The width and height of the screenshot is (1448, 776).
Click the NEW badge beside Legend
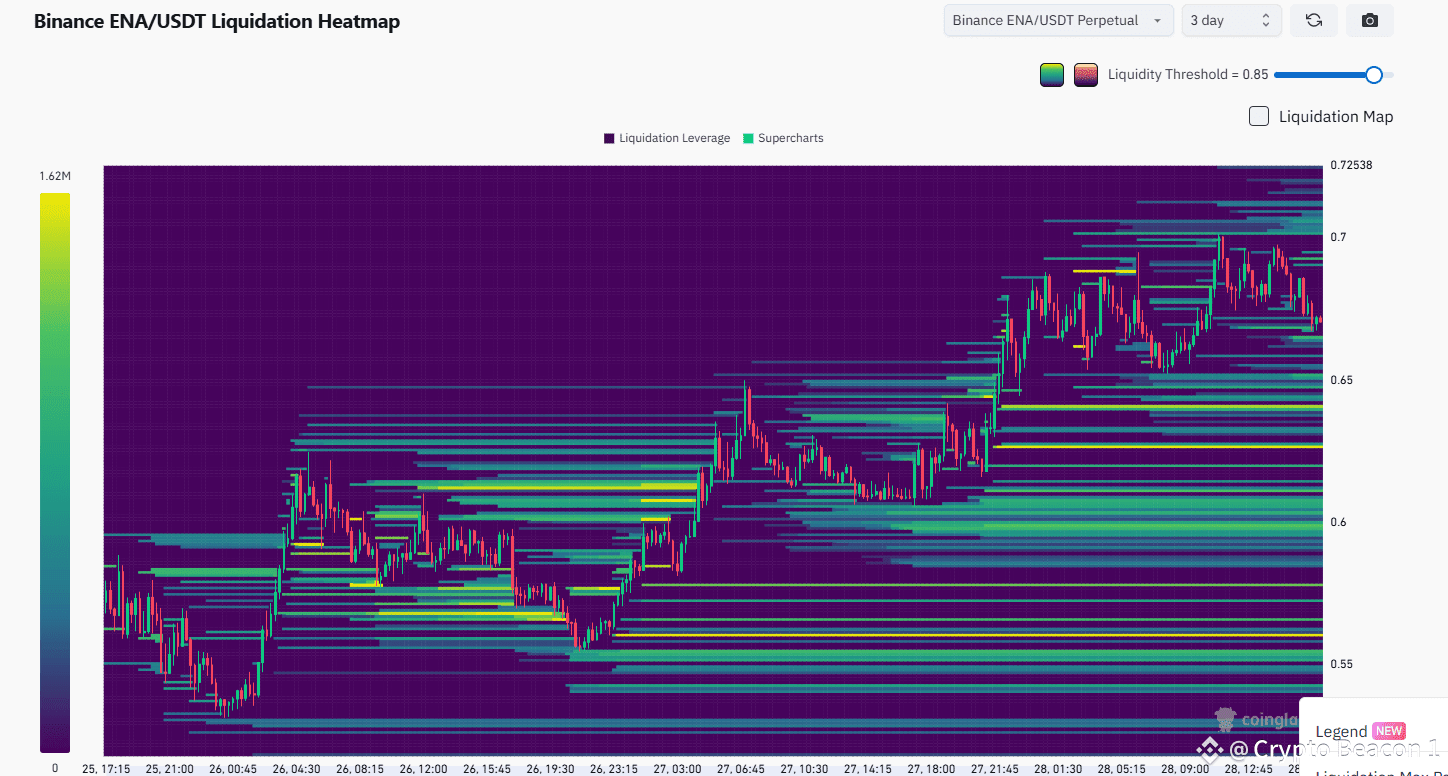click(1389, 731)
